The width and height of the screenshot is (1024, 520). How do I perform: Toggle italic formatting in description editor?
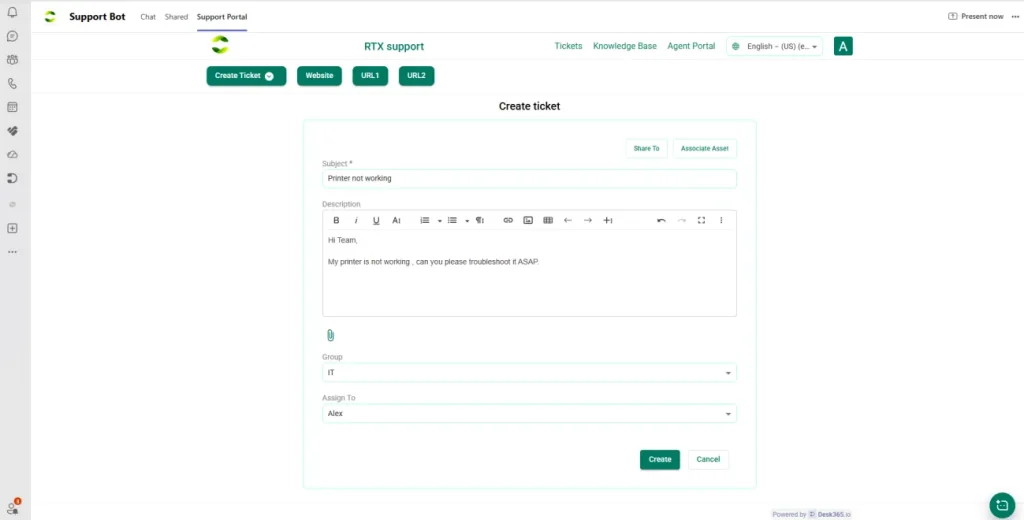356,220
